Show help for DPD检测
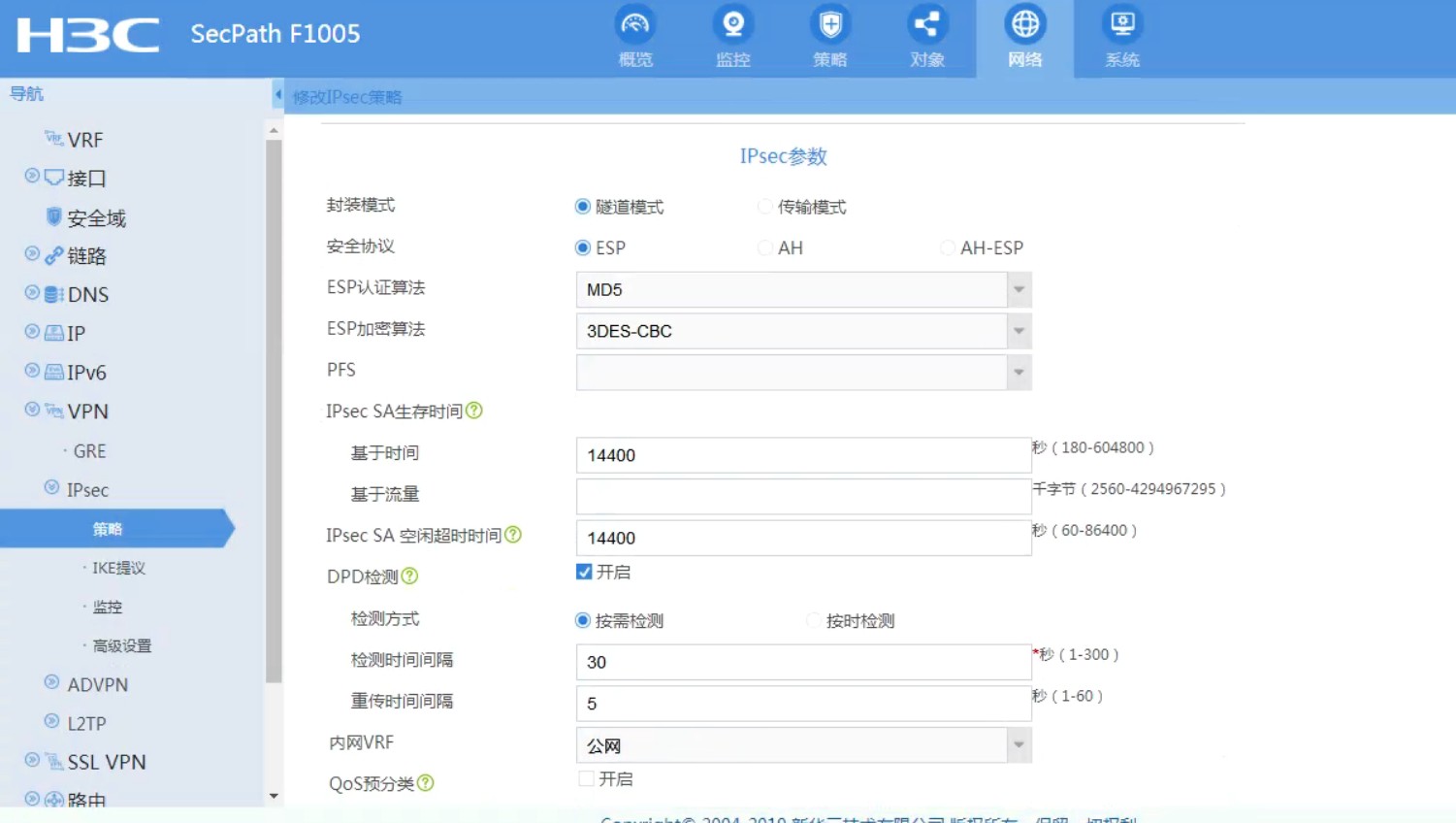 click(x=409, y=576)
